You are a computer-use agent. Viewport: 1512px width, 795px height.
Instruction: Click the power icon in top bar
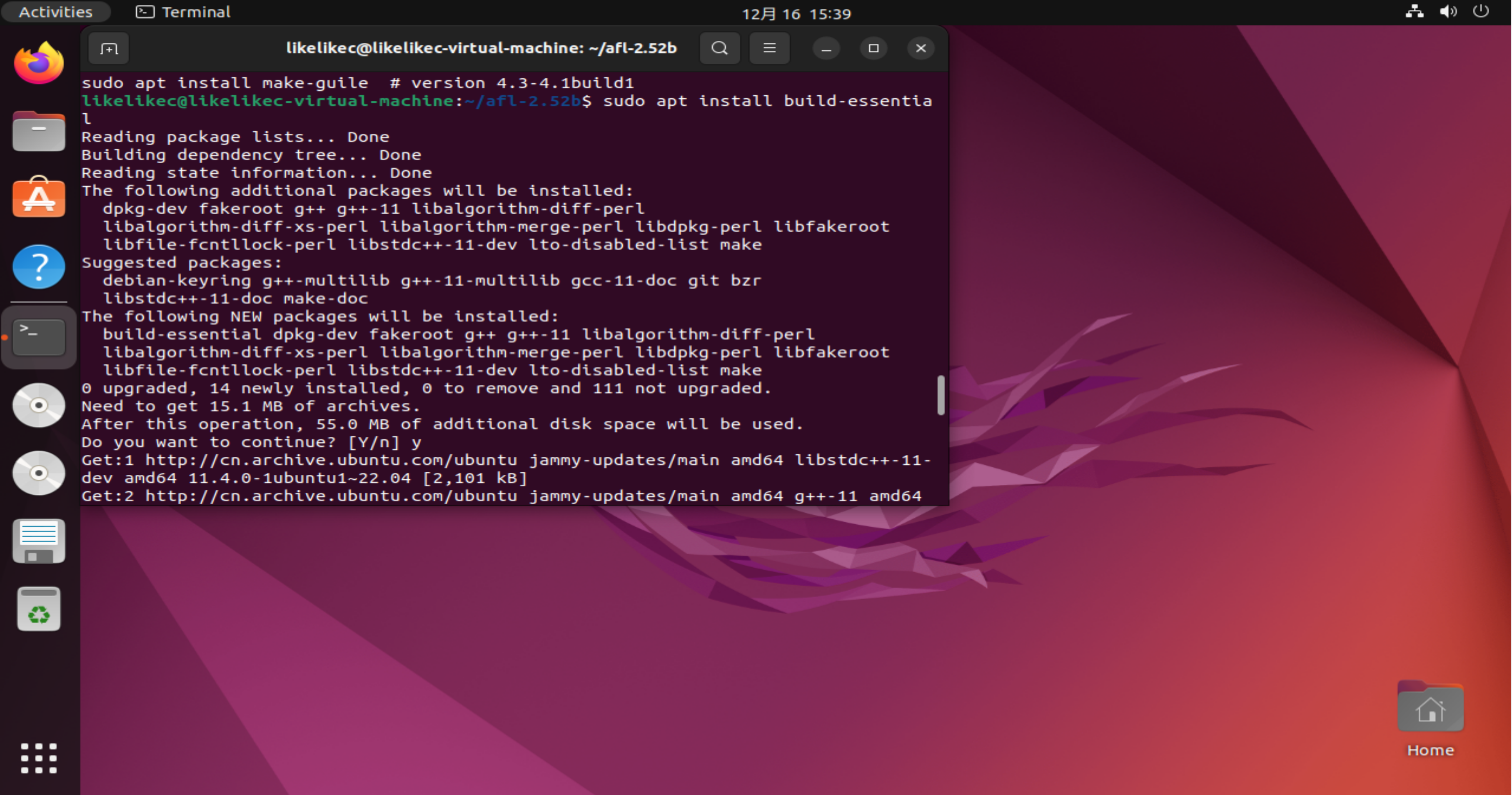click(1480, 12)
